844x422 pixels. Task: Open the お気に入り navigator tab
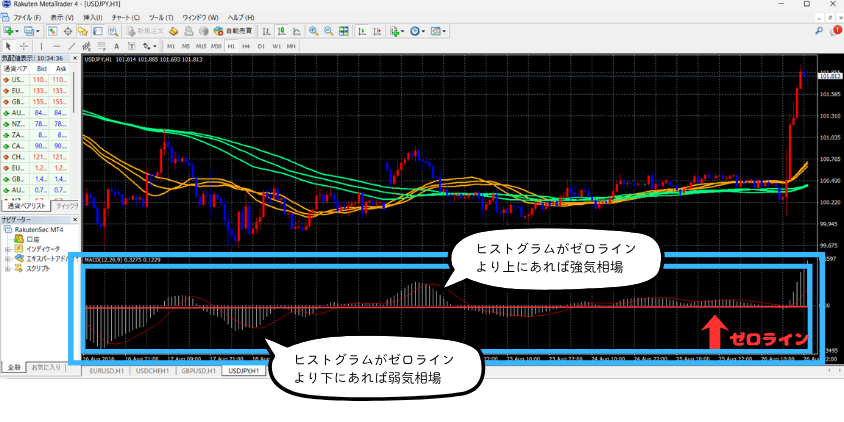[x=45, y=367]
